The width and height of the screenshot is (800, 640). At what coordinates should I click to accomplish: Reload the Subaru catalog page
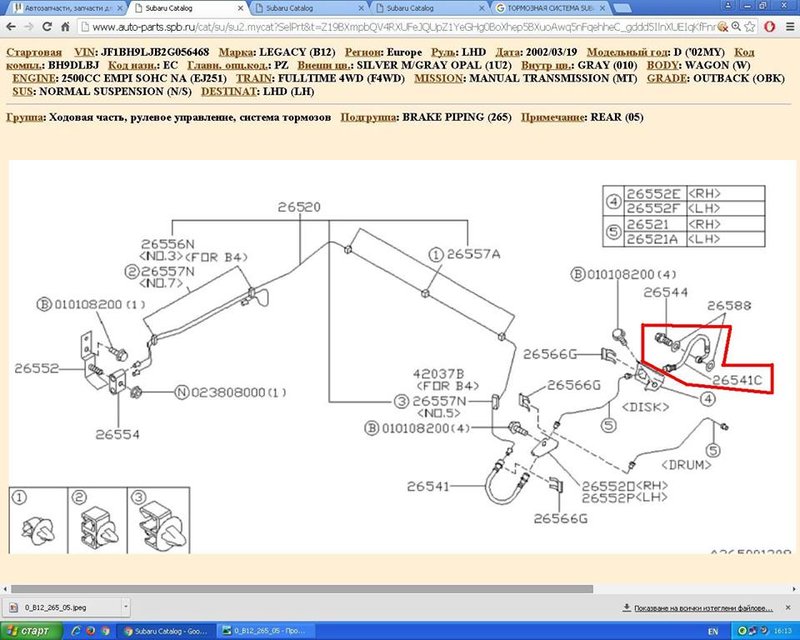pyautogui.click(x=47, y=27)
